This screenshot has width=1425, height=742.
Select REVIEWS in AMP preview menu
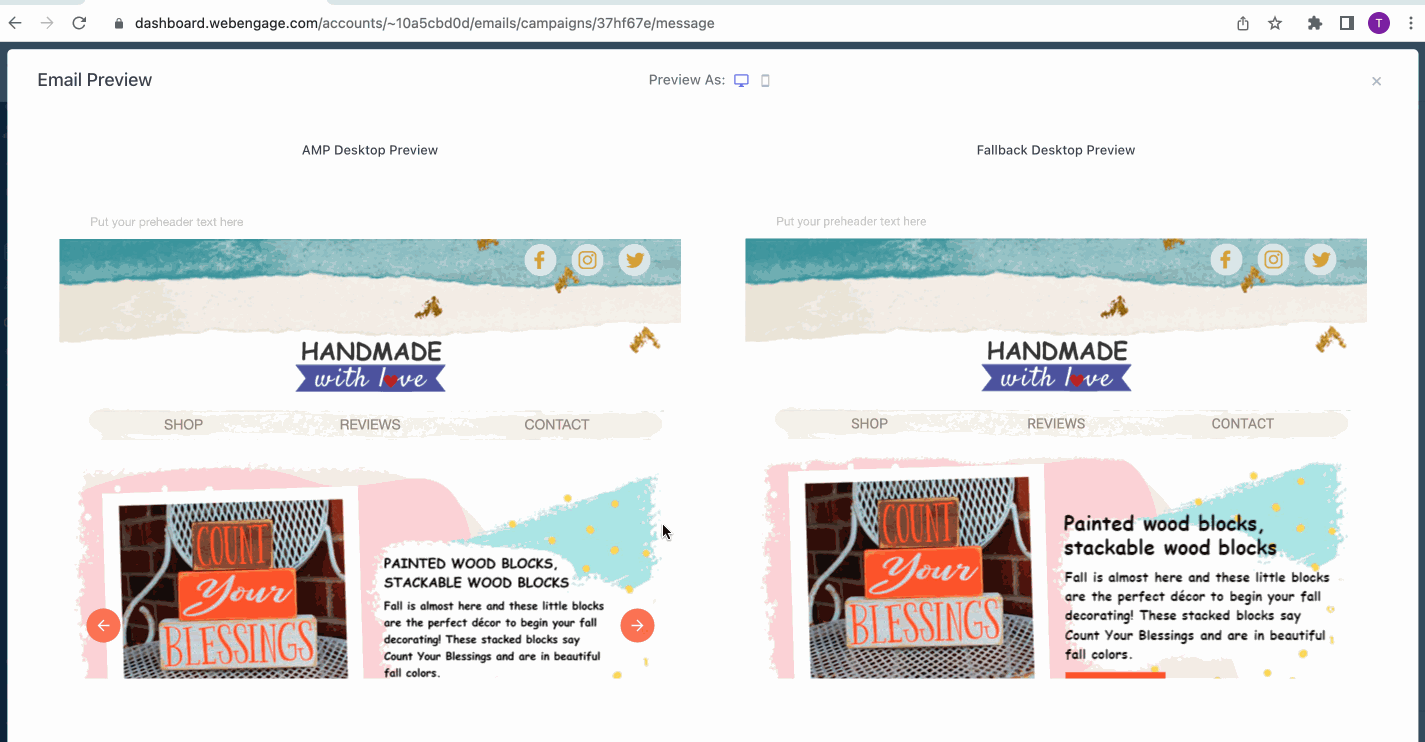pos(370,425)
